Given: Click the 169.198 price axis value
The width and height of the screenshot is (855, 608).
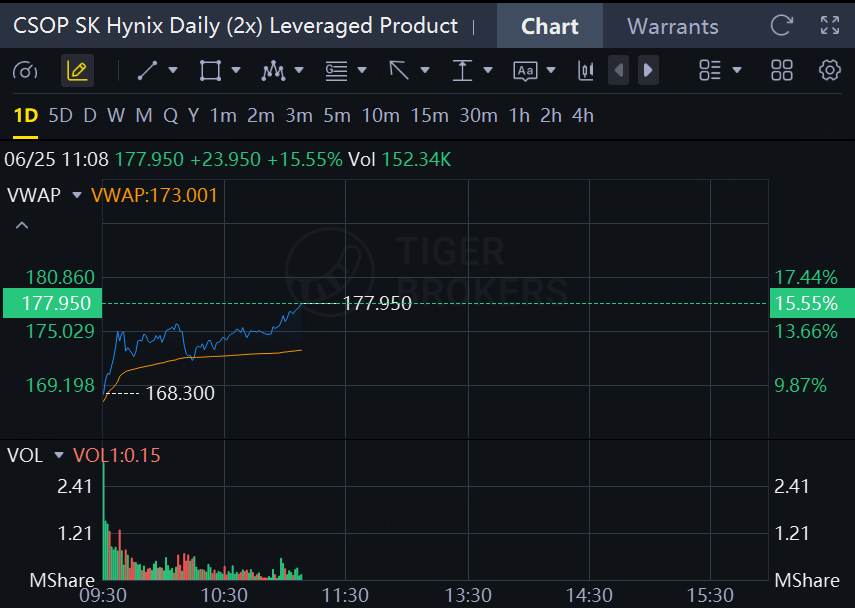Looking at the screenshot, I should point(61,386).
